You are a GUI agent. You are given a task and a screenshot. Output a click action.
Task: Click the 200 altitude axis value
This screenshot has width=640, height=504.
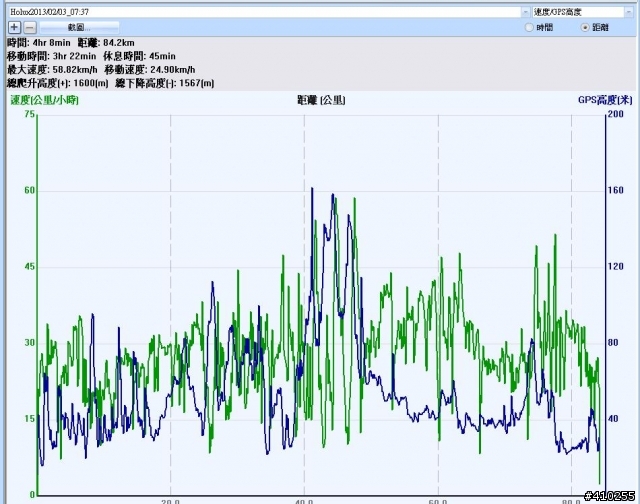point(616,114)
